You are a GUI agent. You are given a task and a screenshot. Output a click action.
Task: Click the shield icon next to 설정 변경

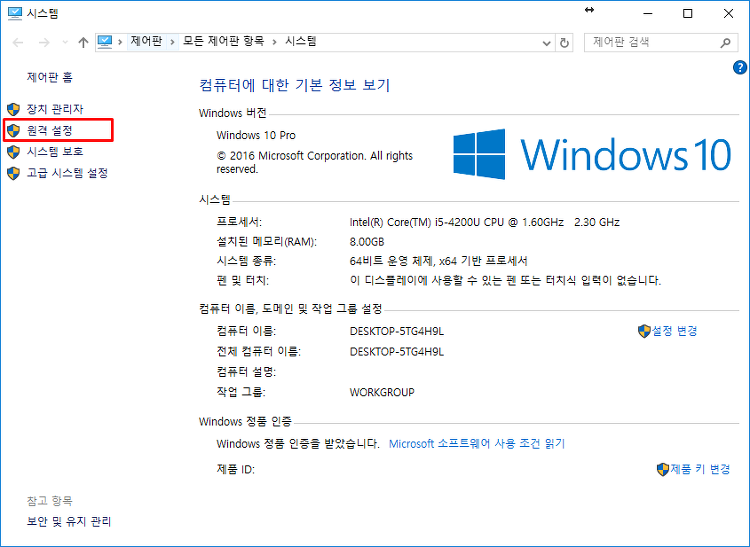(x=644, y=331)
